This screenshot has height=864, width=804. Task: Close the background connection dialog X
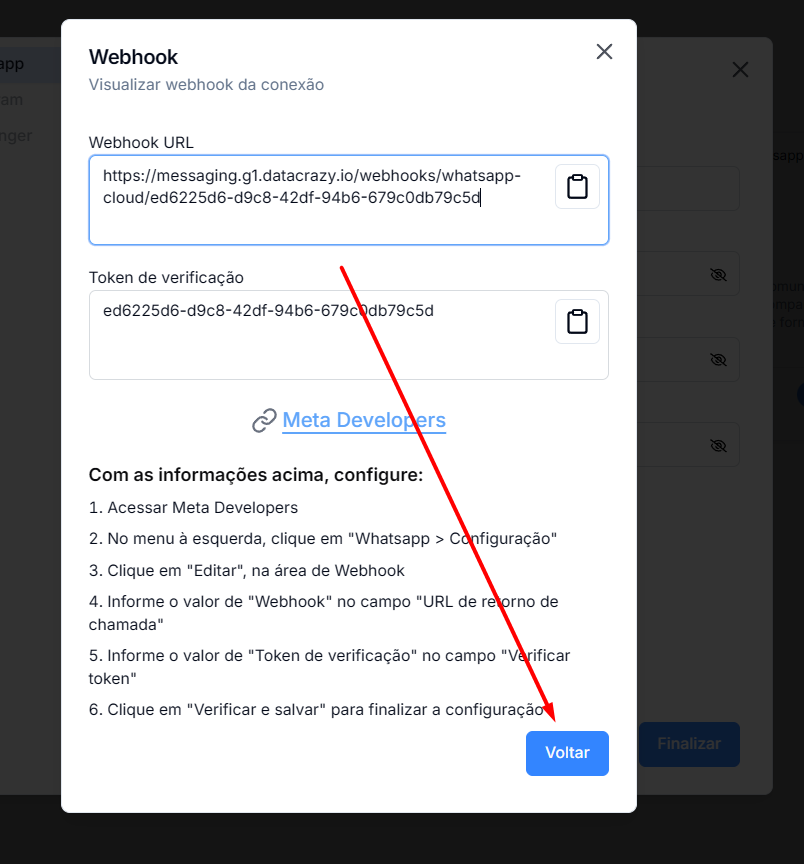tap(740, 69)
